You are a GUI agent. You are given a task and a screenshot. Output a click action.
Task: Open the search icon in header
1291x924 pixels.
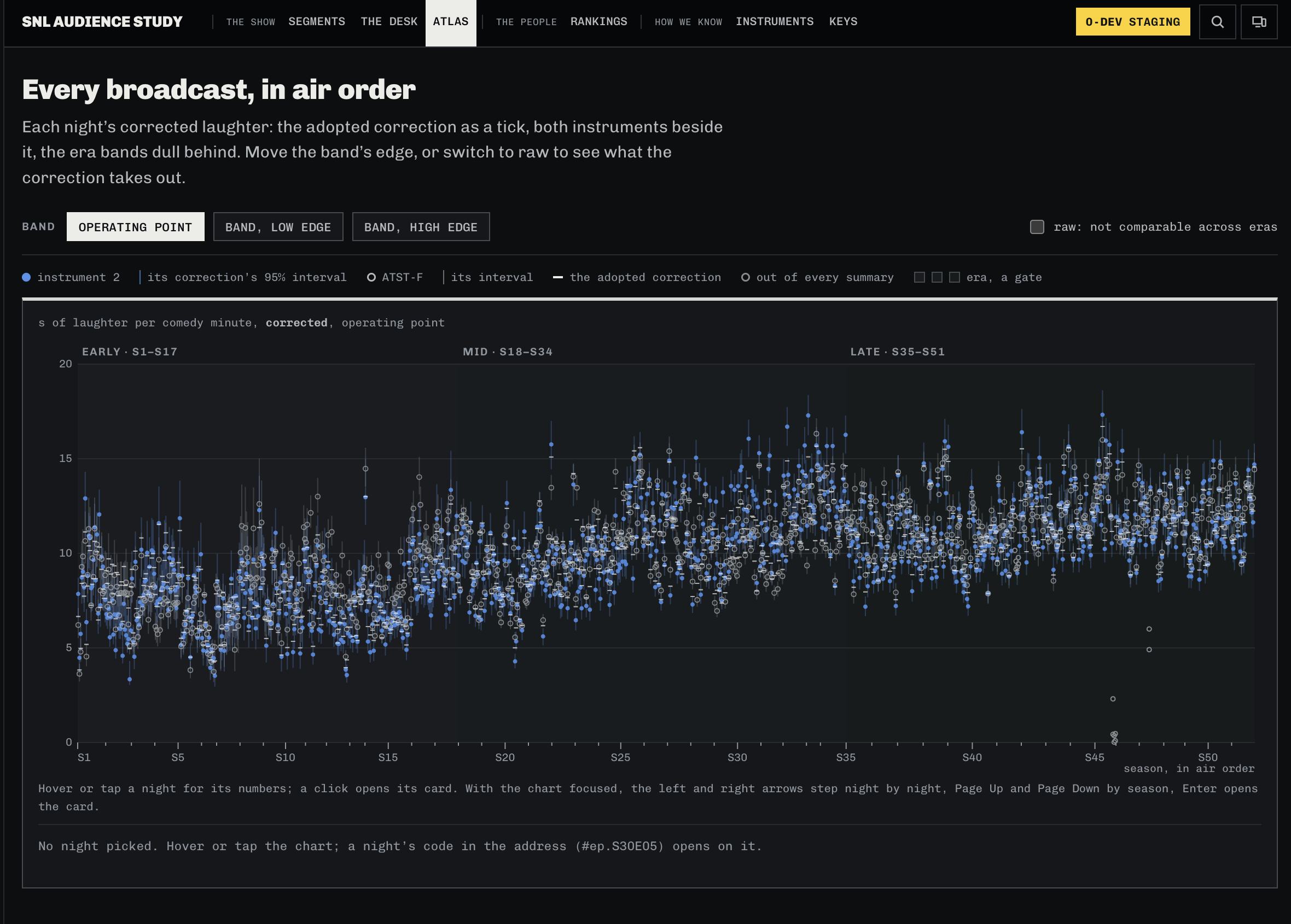[x=1217, y=22]
